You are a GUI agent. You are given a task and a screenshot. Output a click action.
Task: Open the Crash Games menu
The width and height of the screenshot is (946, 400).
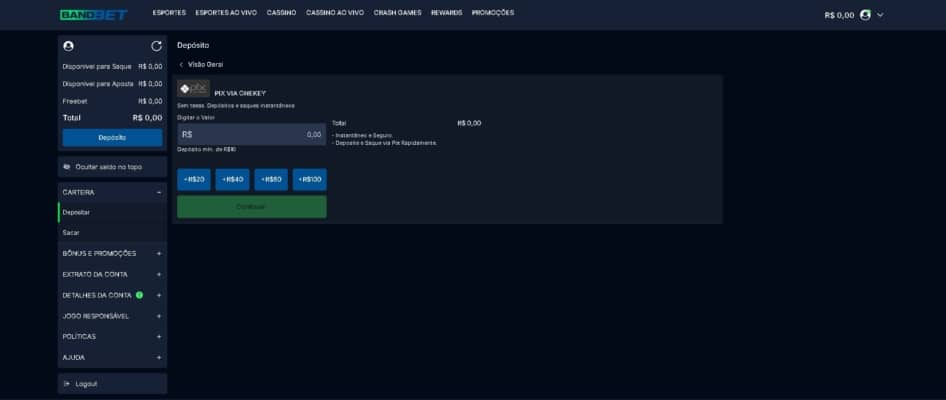tap(398, 13)
